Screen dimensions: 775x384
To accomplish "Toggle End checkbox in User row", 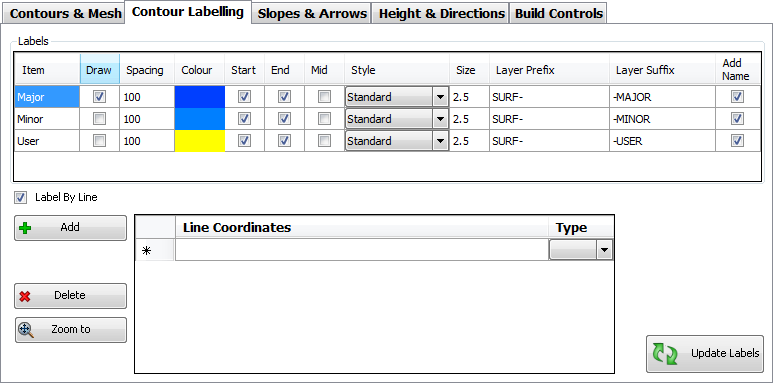I will 284,141.
